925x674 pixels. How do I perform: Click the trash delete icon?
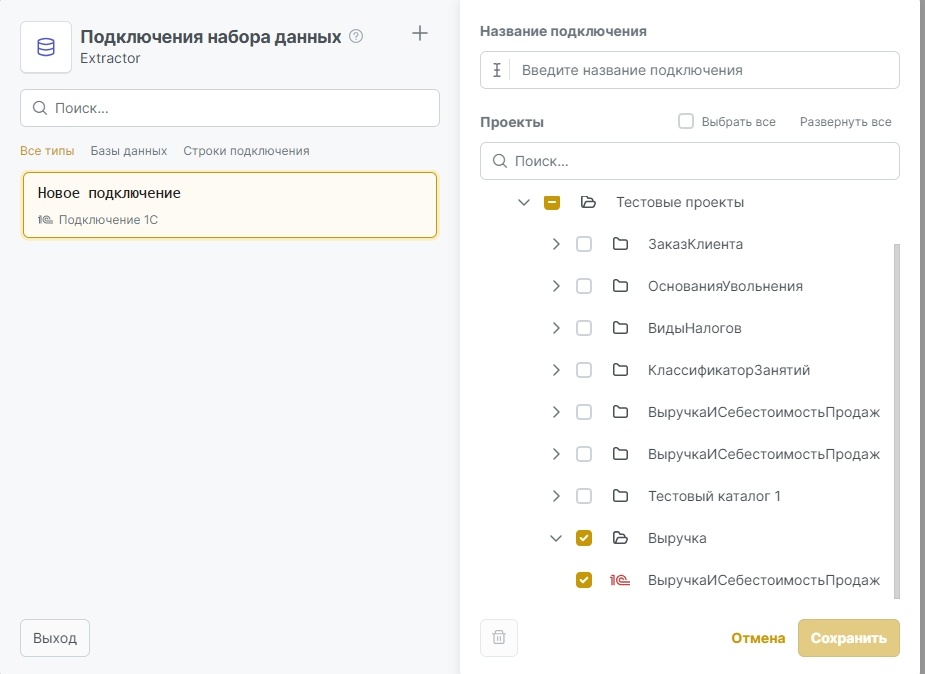pos(499,638)
